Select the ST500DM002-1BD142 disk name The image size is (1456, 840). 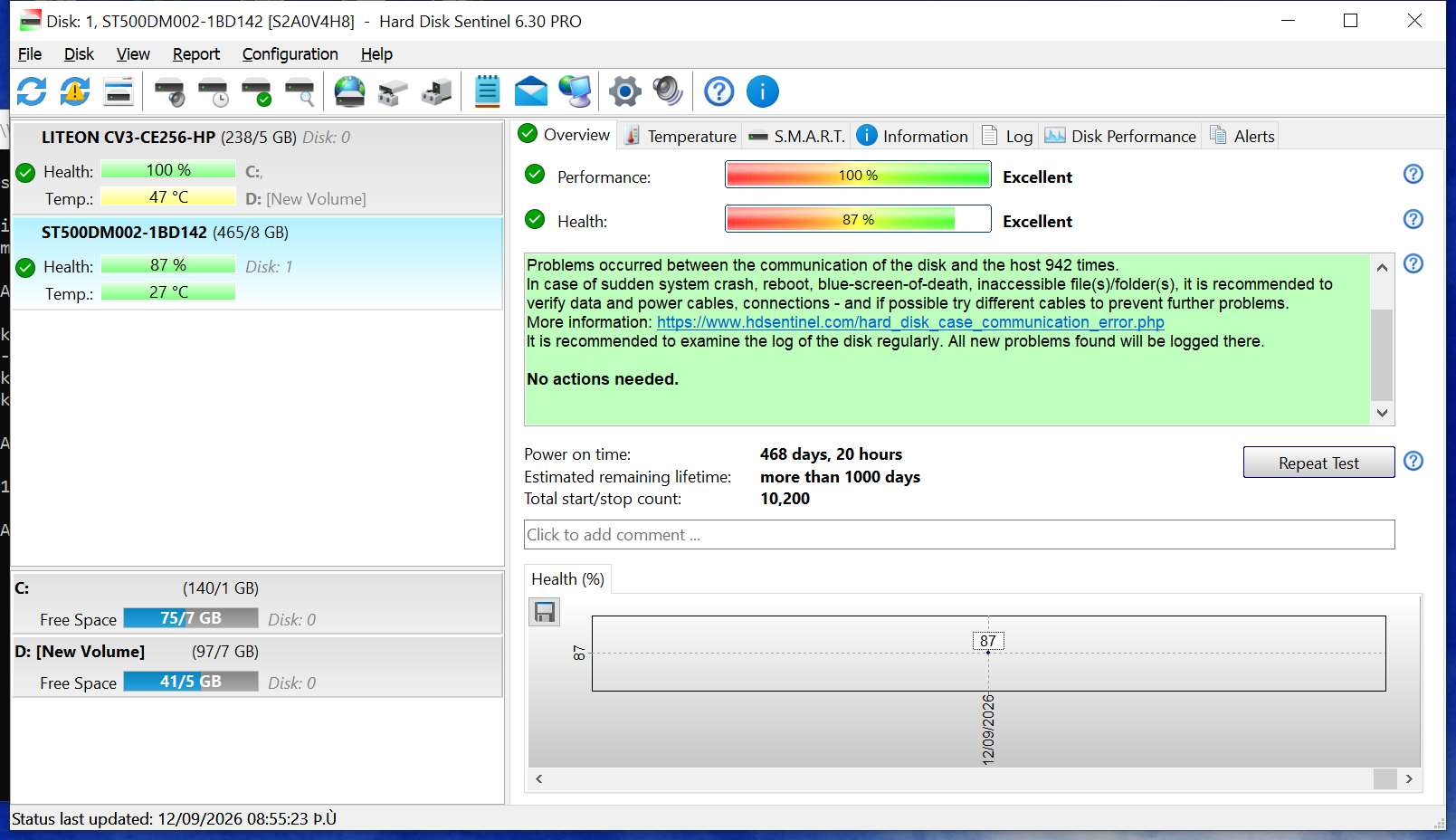click(124, 233)
